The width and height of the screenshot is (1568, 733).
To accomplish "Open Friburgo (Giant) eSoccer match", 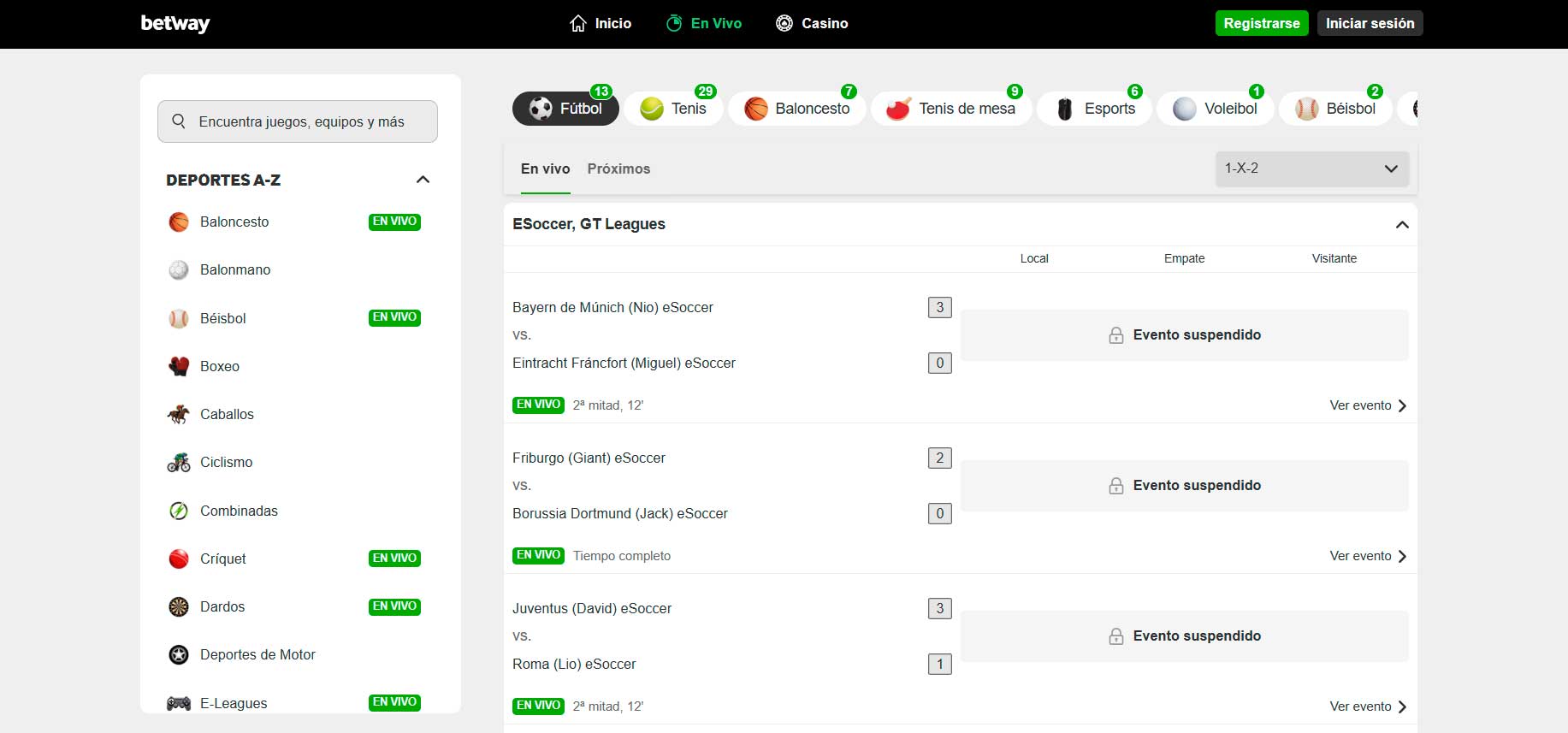I will pyautogui.click(x=589, y=458).
